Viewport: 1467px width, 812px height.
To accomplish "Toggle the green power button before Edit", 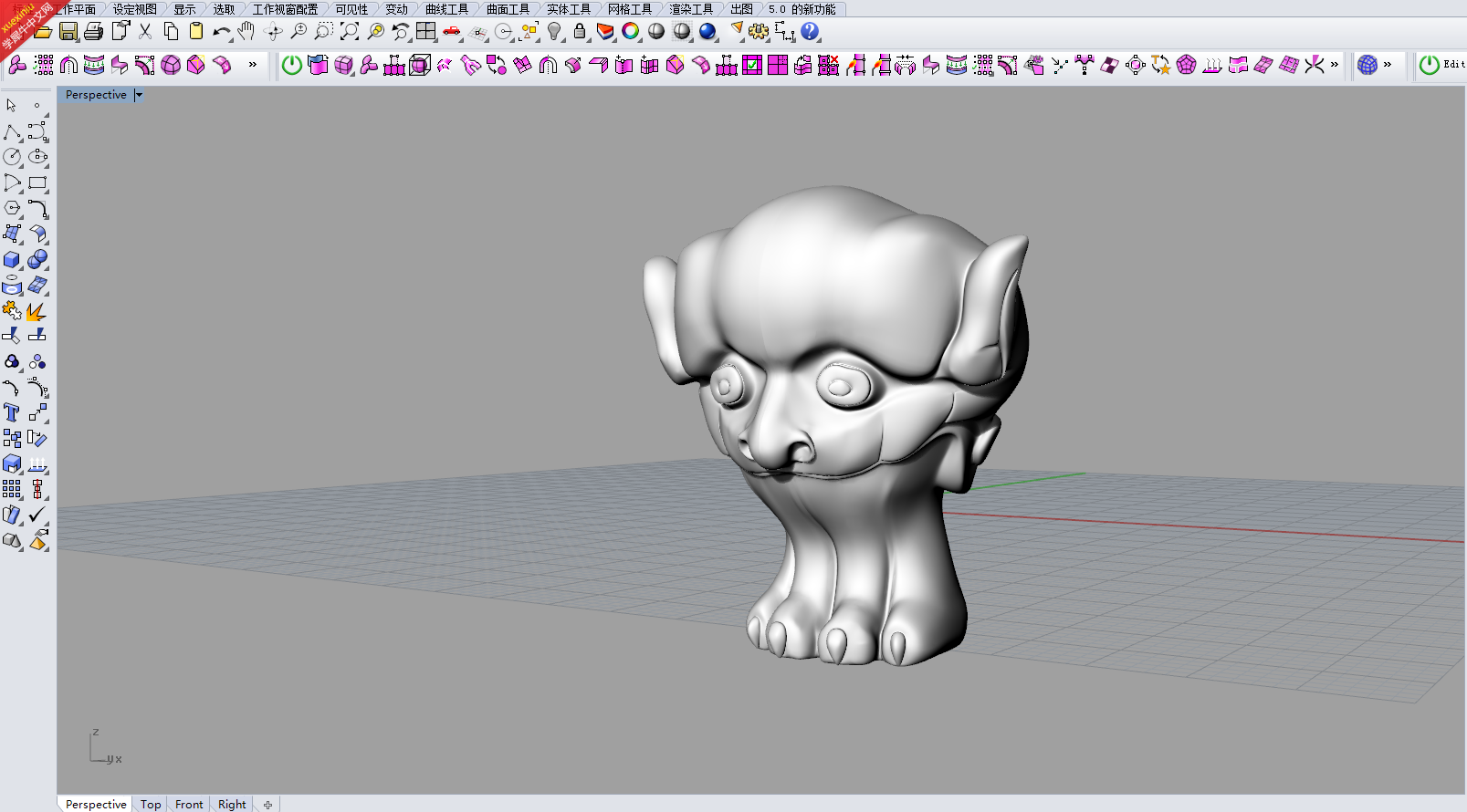I will click(x=1430, y=65).
